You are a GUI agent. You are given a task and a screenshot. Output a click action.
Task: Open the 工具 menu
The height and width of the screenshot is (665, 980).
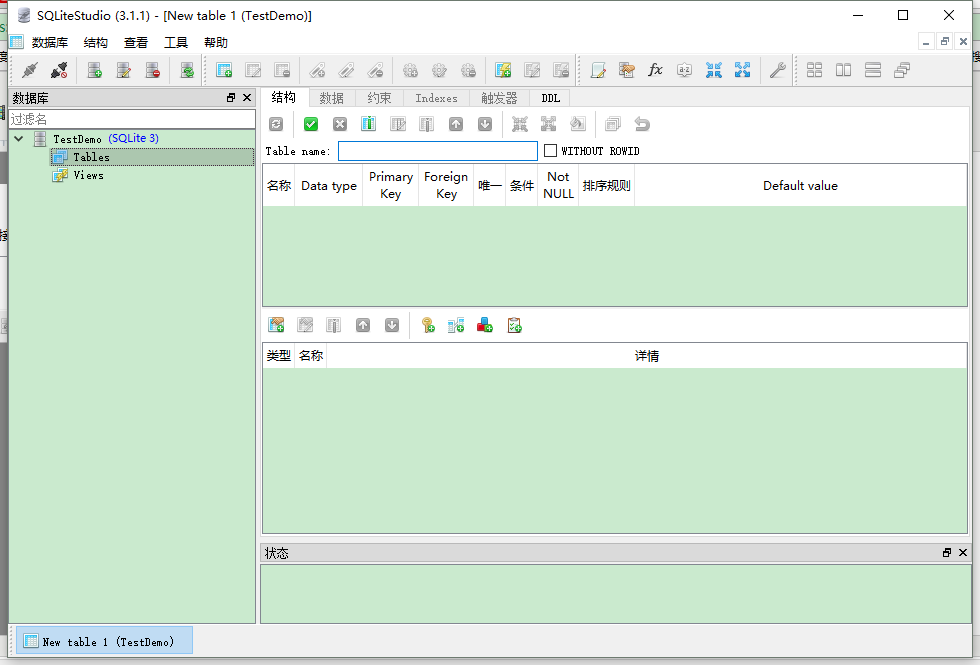tap(176, 42)
